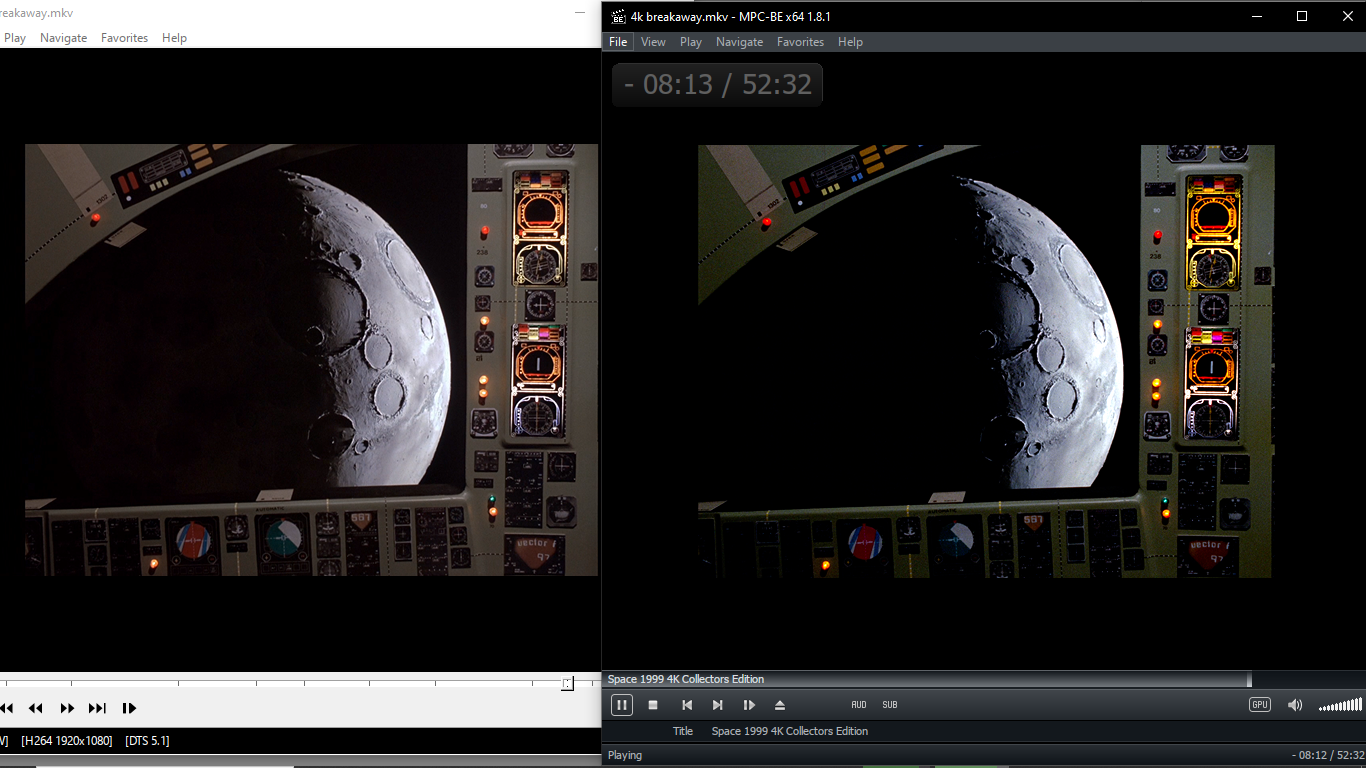Open Help menu in left player window

174,38
